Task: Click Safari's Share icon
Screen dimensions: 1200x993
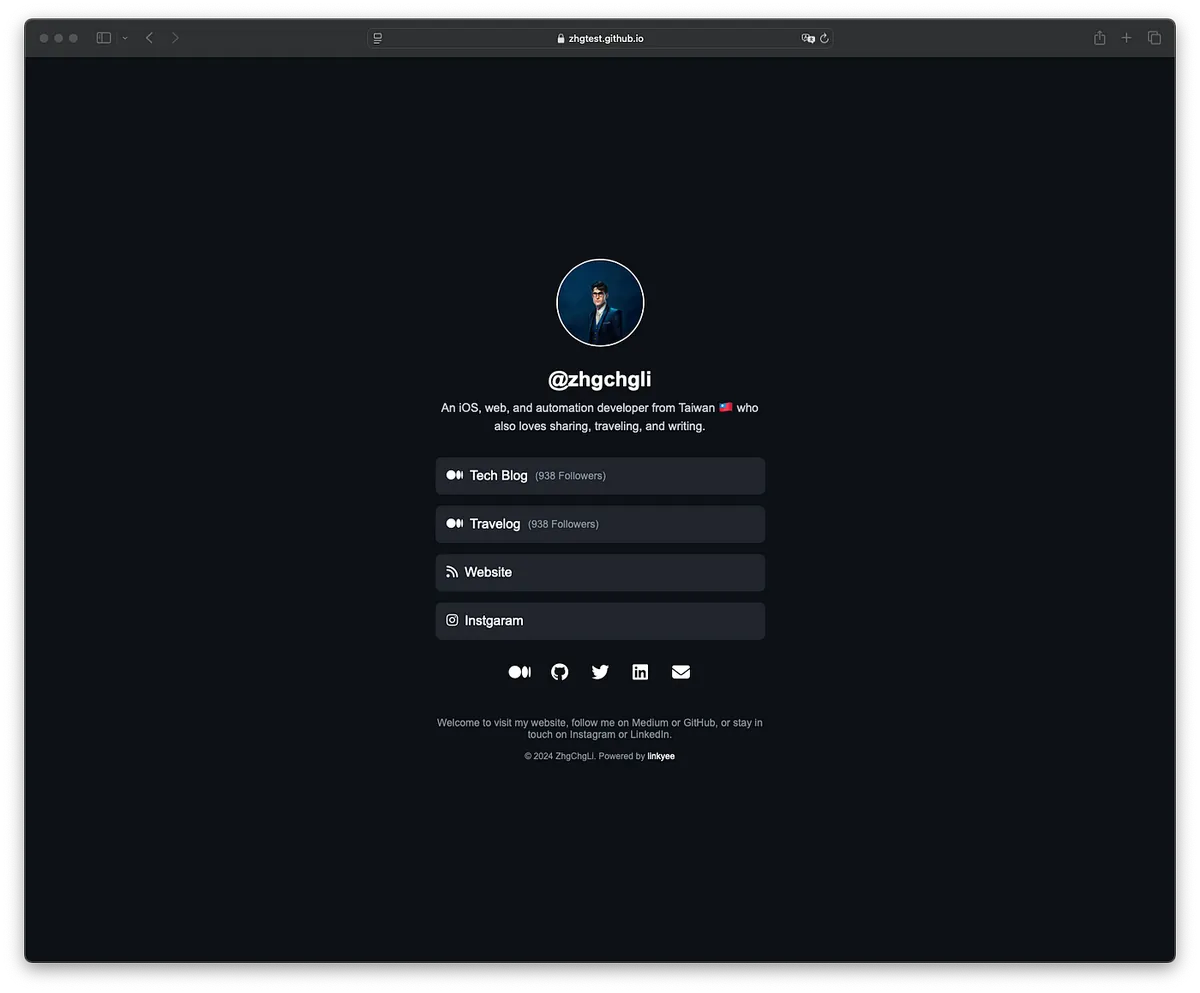Action: [1099, 38]
